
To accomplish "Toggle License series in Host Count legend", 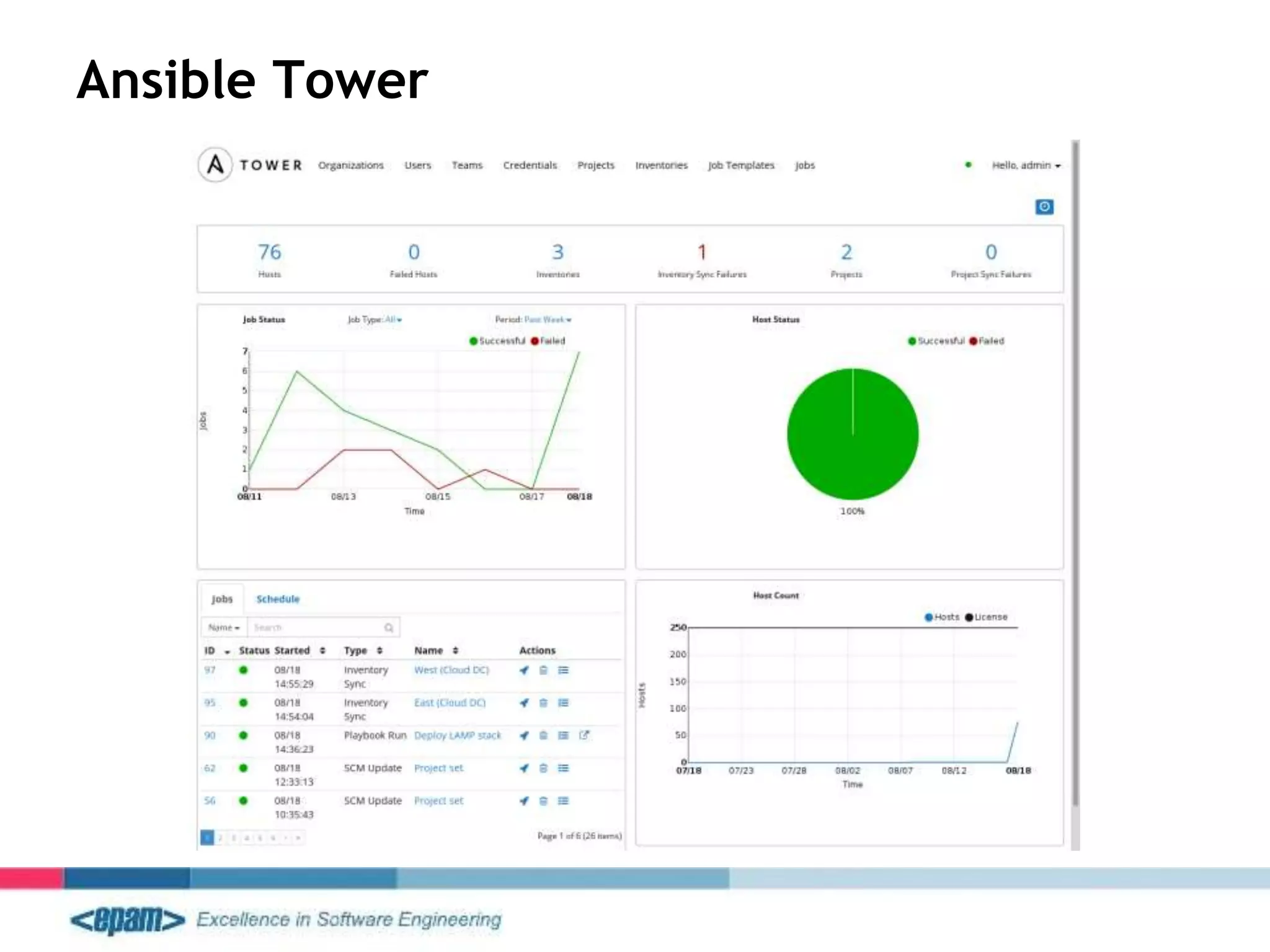I will (x=986, y=617).
